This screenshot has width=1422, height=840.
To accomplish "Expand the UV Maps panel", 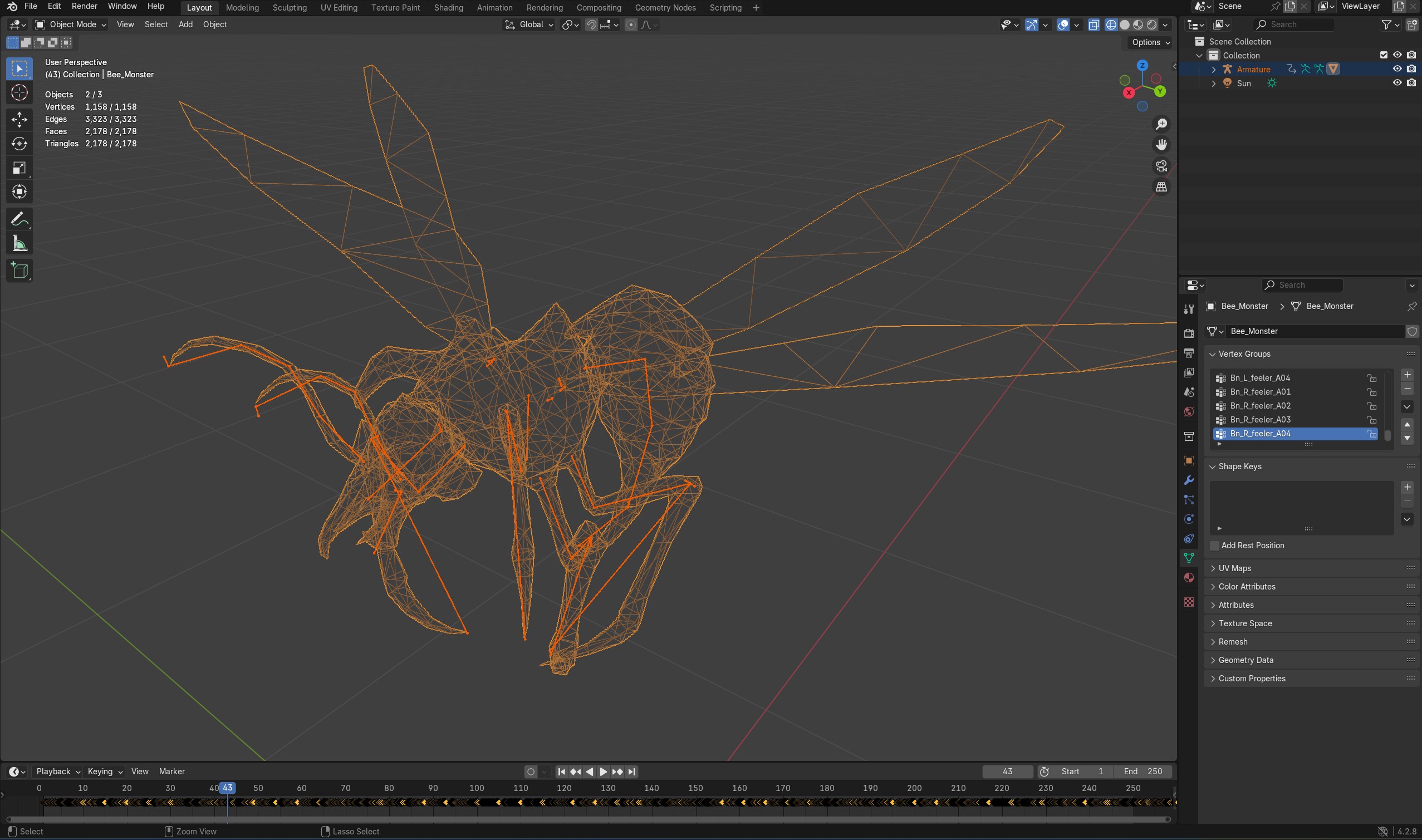I will [x=1234, y=568].
